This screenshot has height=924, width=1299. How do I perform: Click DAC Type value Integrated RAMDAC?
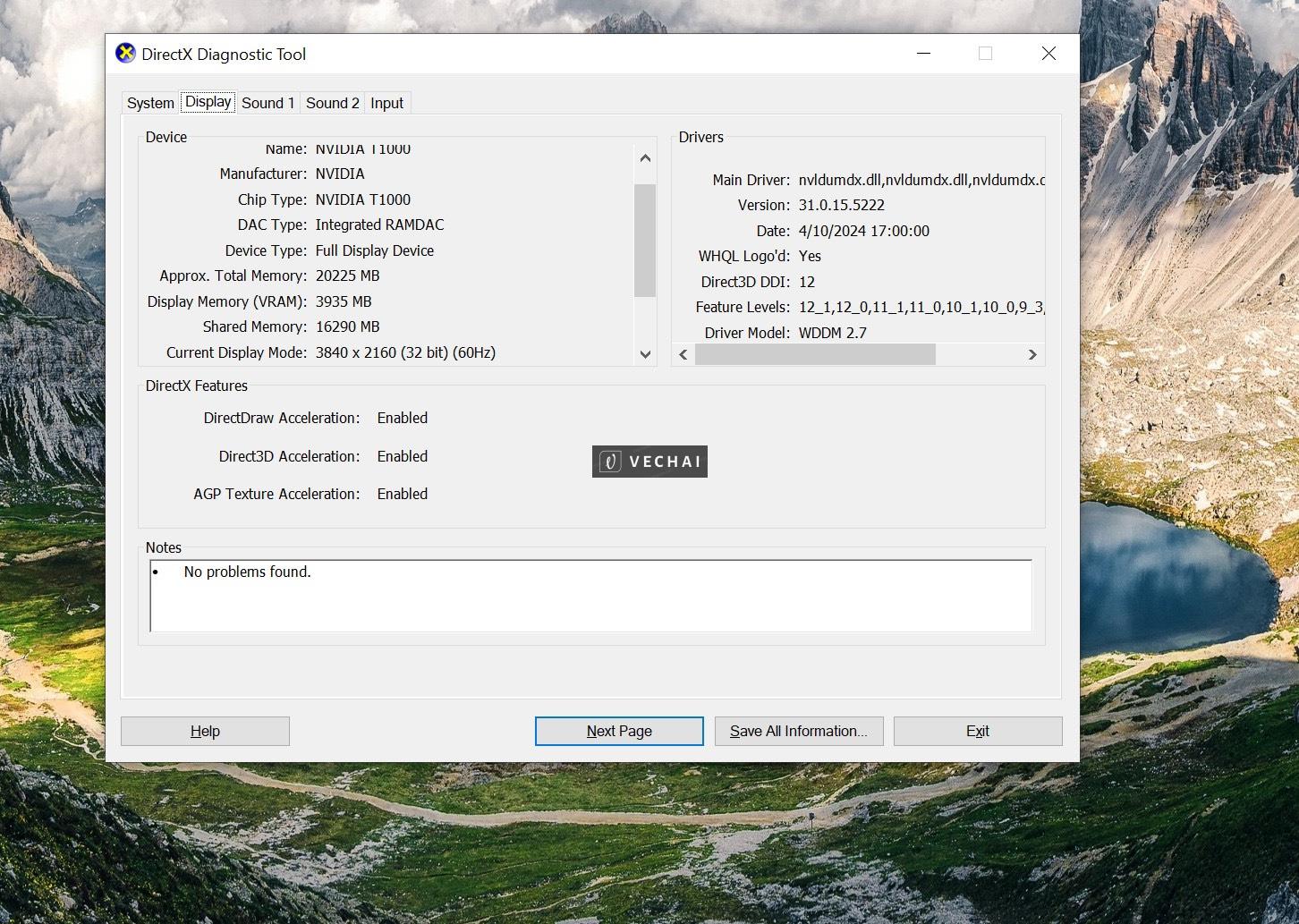point(379,225)
